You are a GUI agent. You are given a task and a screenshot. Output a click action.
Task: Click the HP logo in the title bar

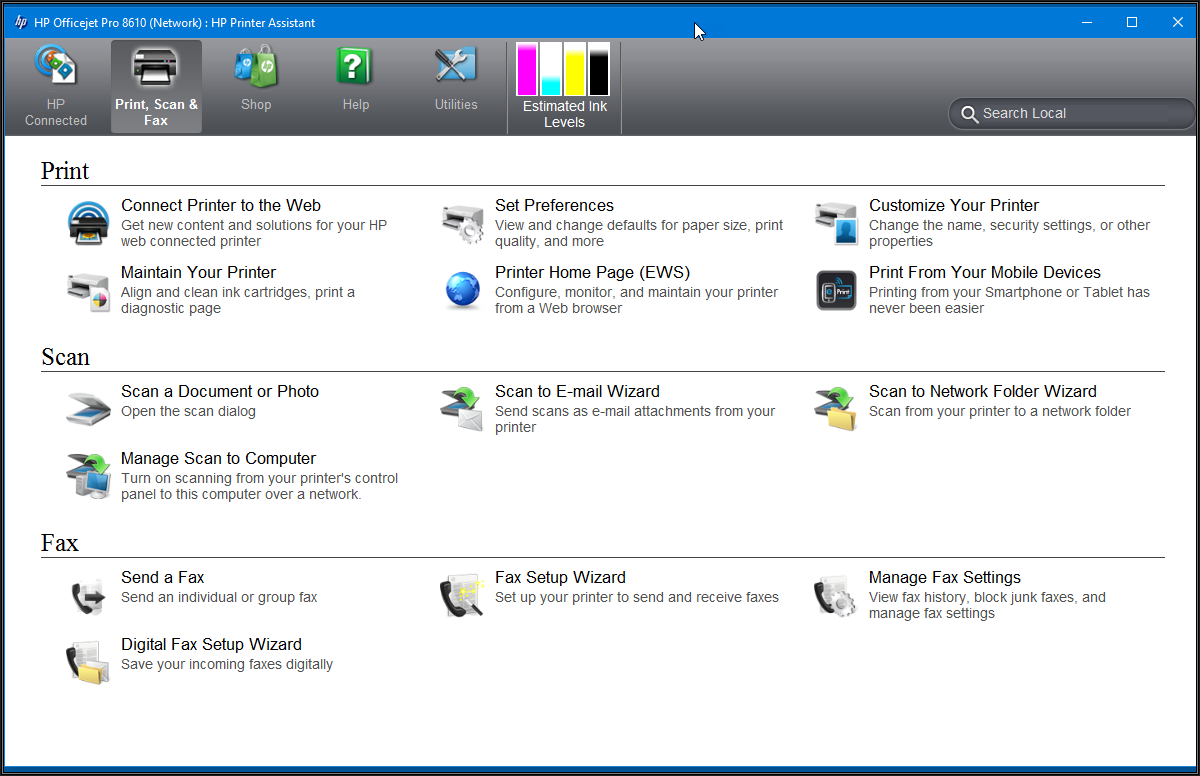(21, 22)
